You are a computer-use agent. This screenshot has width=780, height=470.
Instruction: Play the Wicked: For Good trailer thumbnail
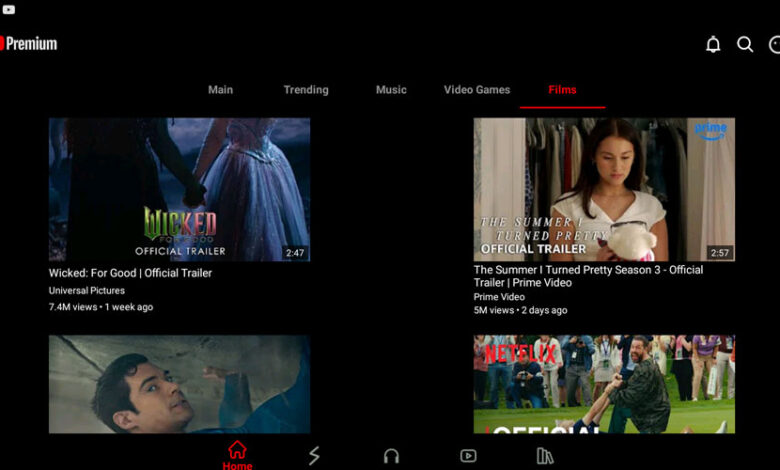coord(179,189)
